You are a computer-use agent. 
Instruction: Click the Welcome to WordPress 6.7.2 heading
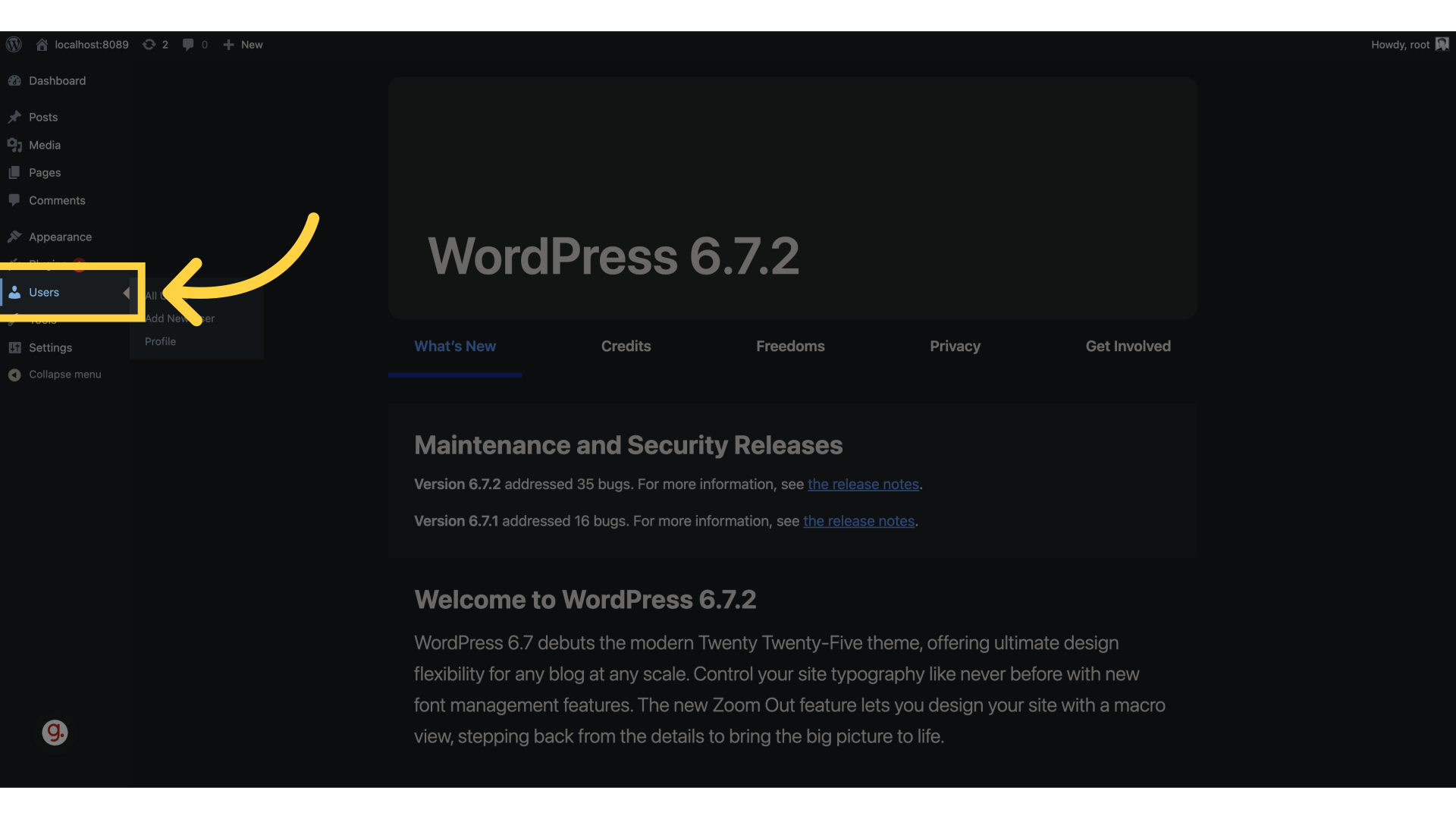coord(585,600)
